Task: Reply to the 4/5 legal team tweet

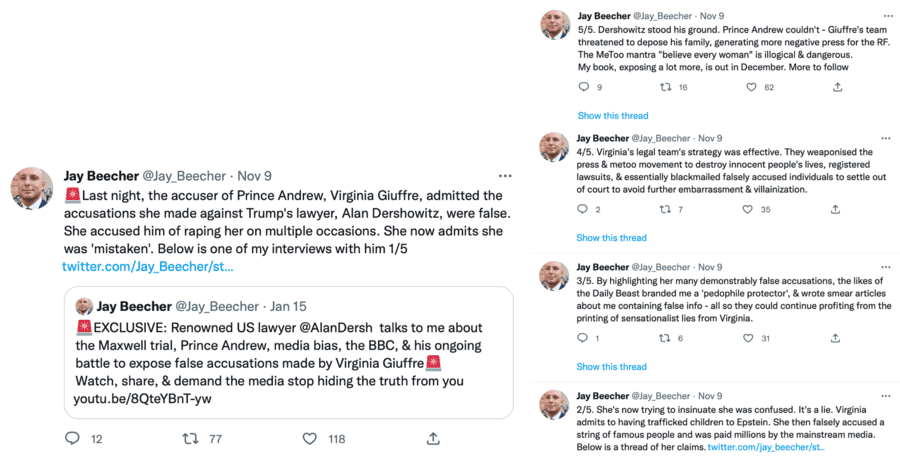Action: pyautogui.click(x=584, y=209)
